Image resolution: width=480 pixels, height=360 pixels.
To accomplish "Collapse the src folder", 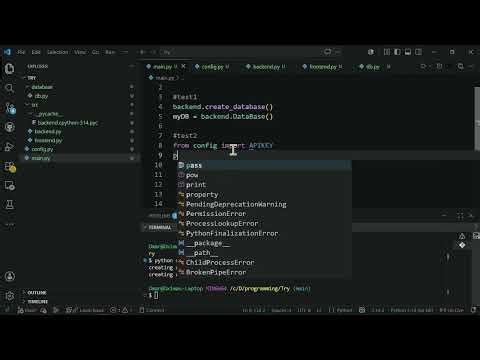I will click(35, 105).
